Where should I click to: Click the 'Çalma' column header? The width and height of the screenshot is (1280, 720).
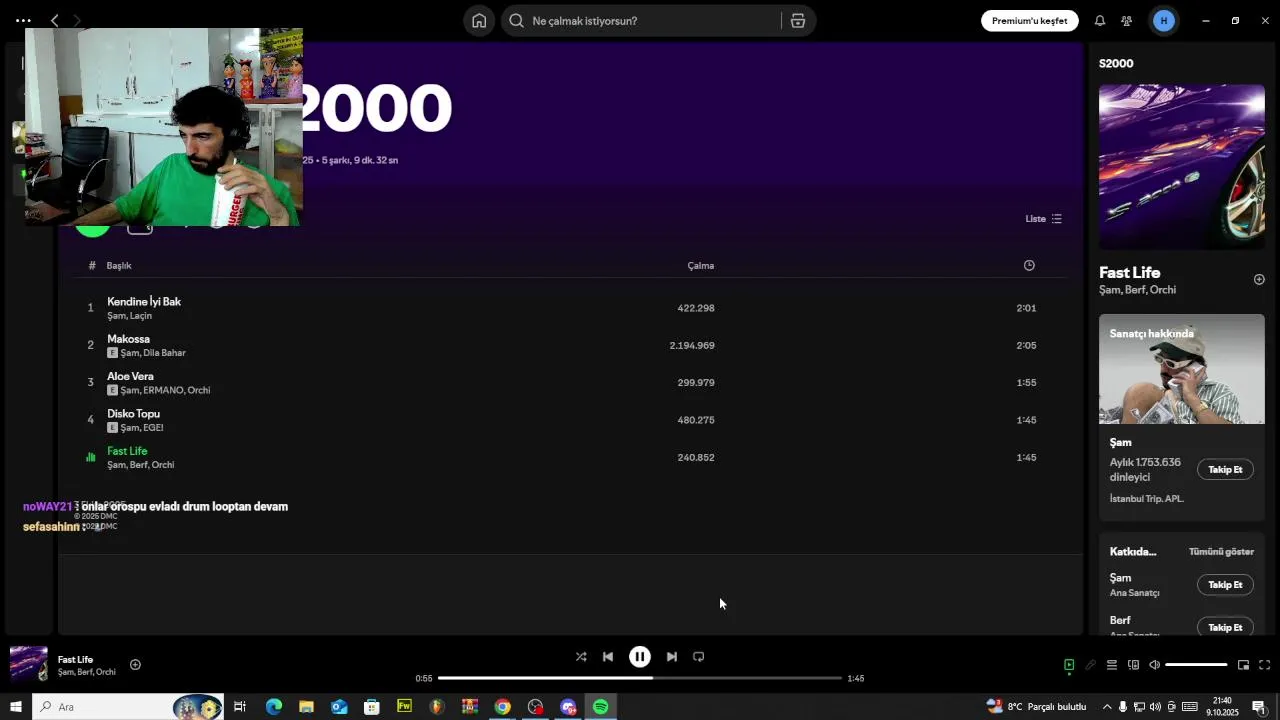click(701, 265)
